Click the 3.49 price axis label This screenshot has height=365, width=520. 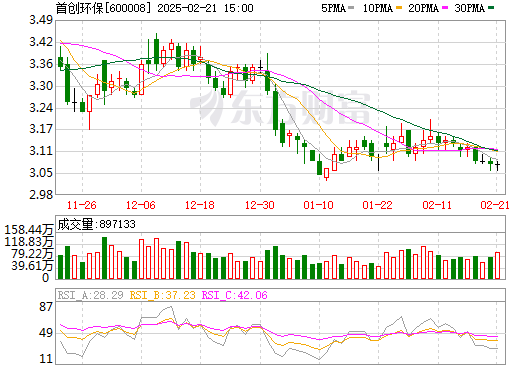point(41,20)
